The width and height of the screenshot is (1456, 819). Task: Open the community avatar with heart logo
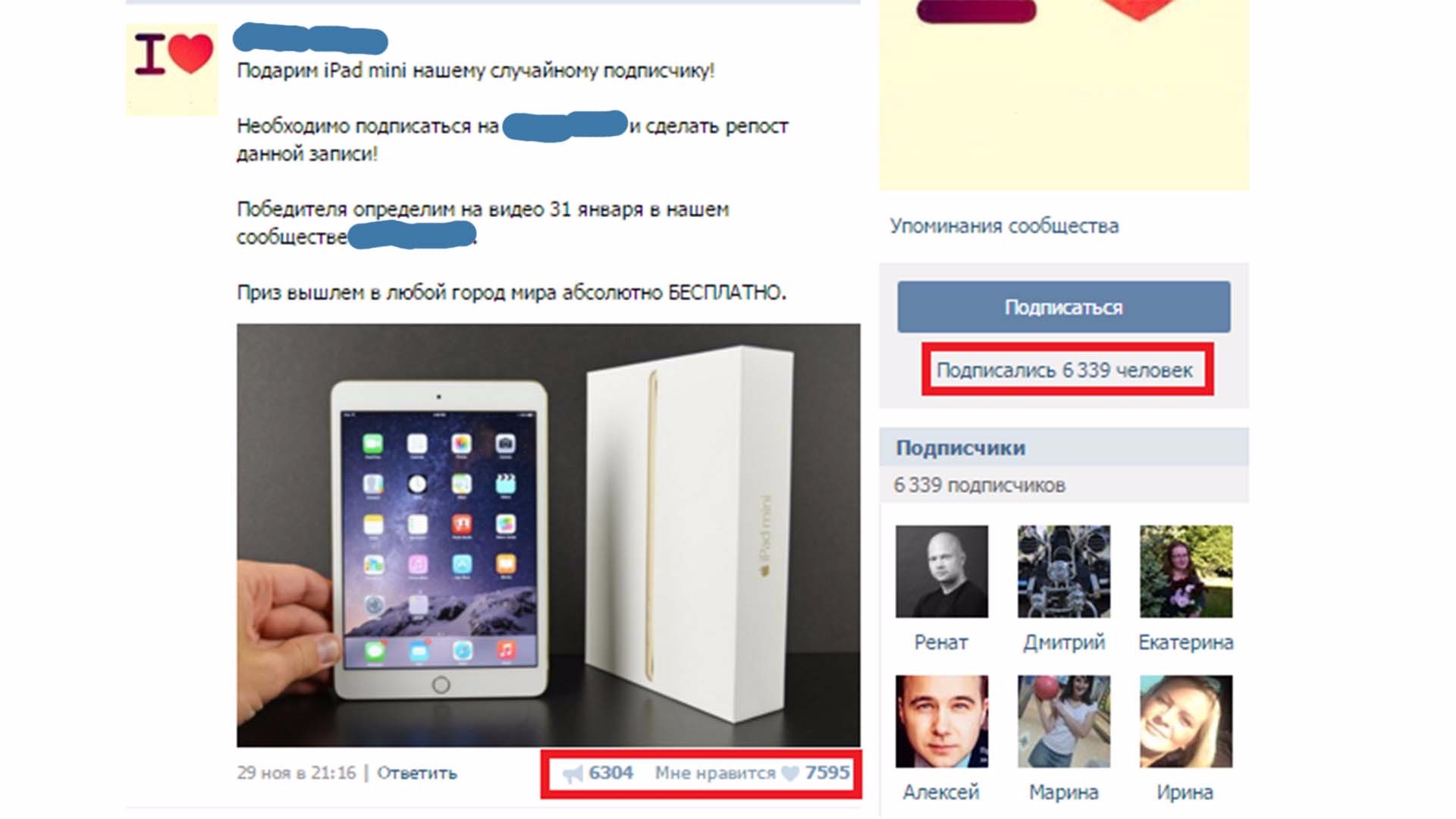click(x=172, y=69)
